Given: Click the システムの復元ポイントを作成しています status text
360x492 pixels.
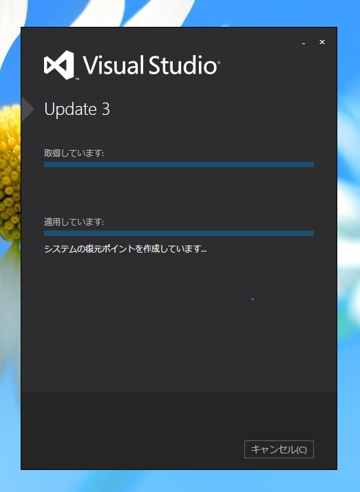Looking at the screenshot, I should click(125, 249).
